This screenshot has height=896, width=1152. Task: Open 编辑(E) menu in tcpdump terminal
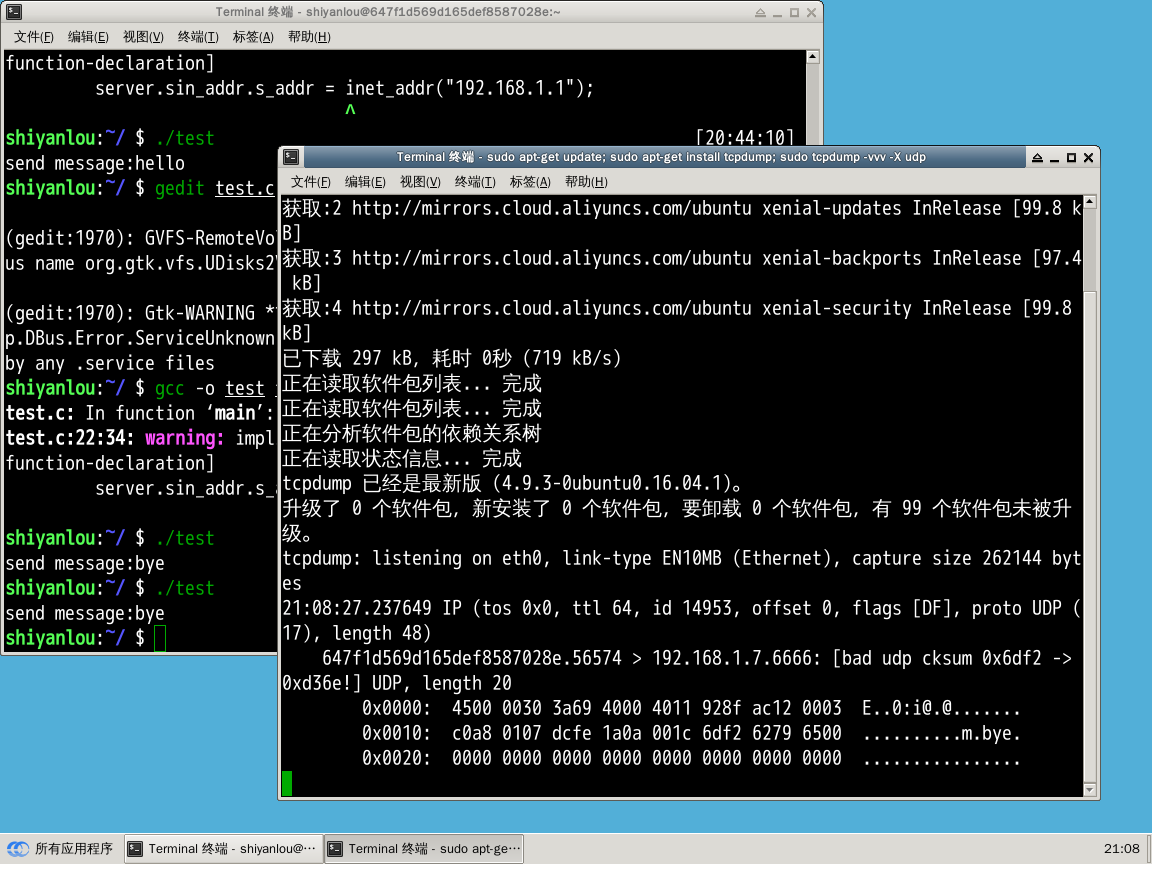pyautogui.click(x=364, y=182)
